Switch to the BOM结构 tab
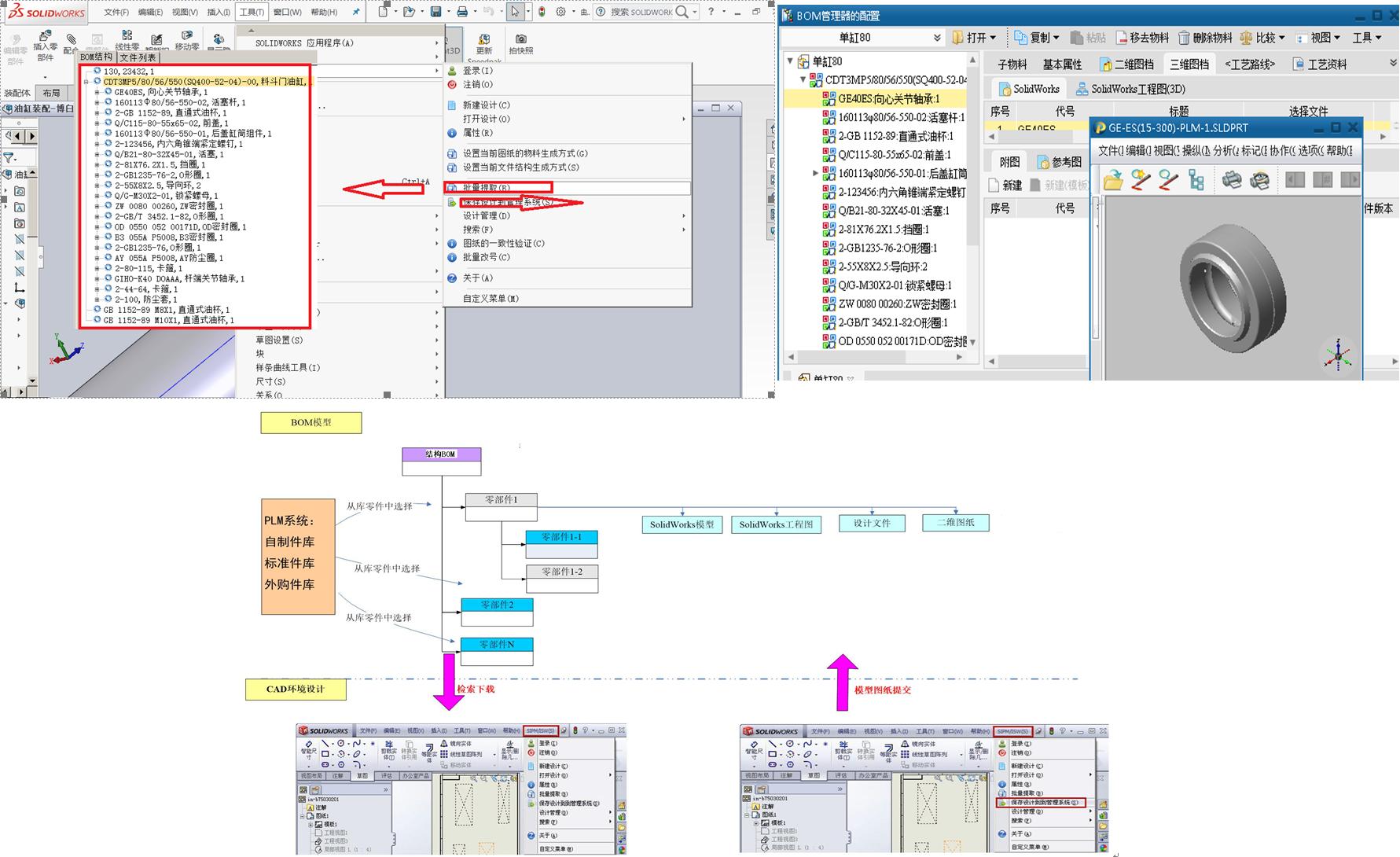1400x857 pixels. click(x=96, y=57)
